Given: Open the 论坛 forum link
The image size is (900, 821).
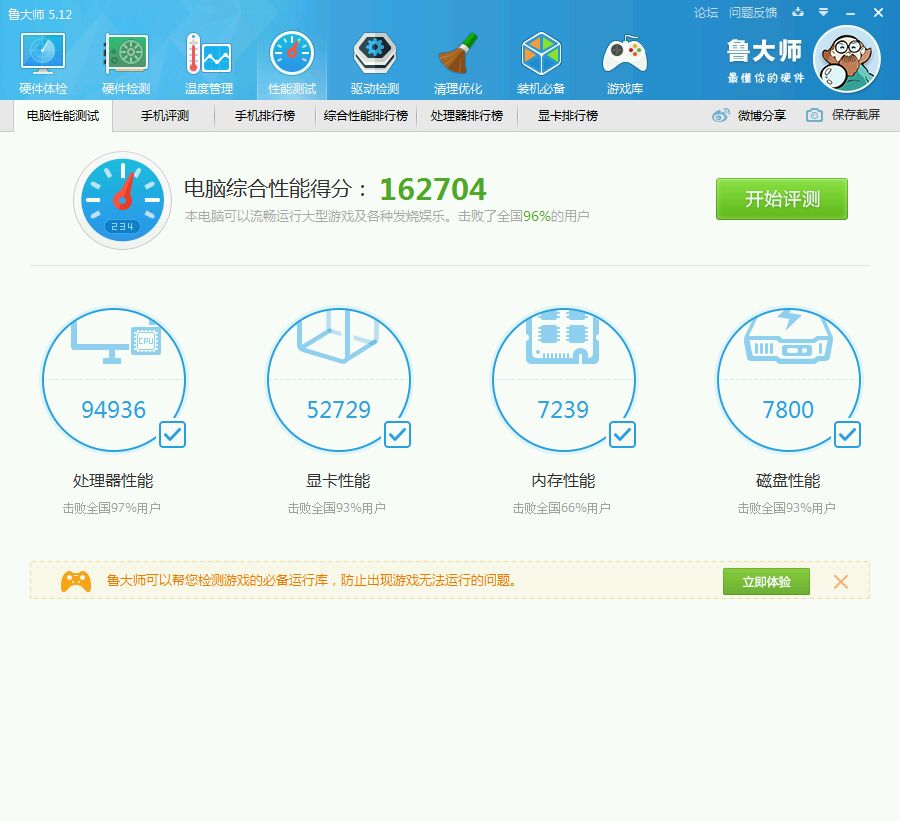Looking at the screenshot, I should coord(705,13).
